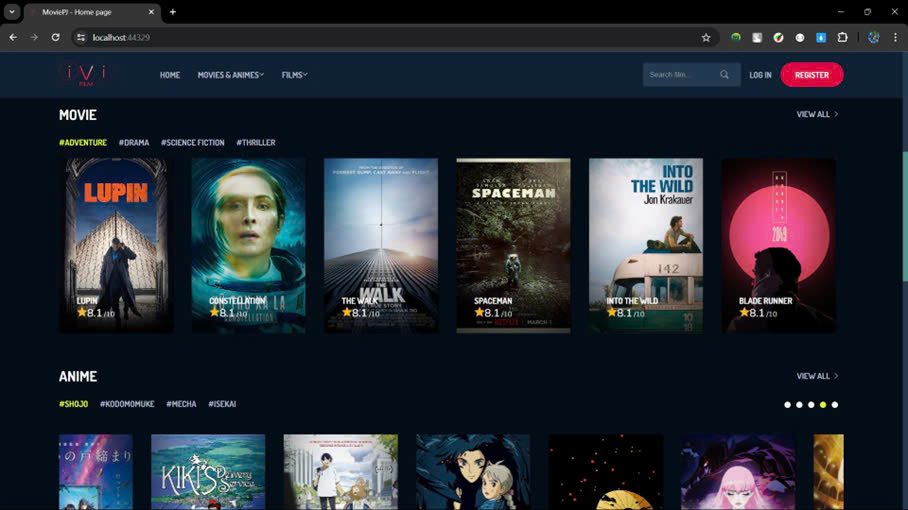
Task: Expand the Films dropdown menu
Action: pyautogui.click(x=294, y=75)
